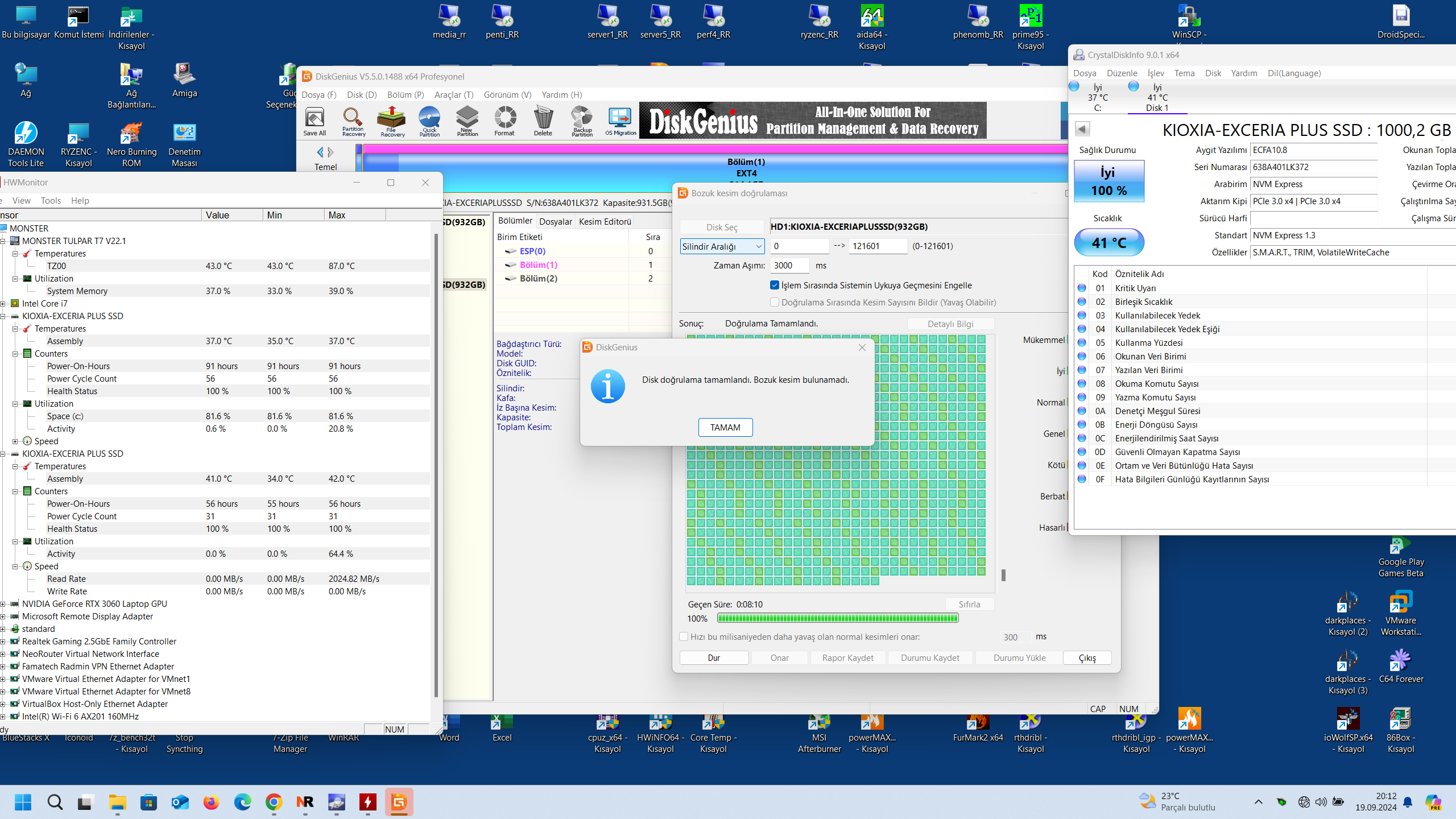Open Google Chrome from taskbar

pos(274,802)
